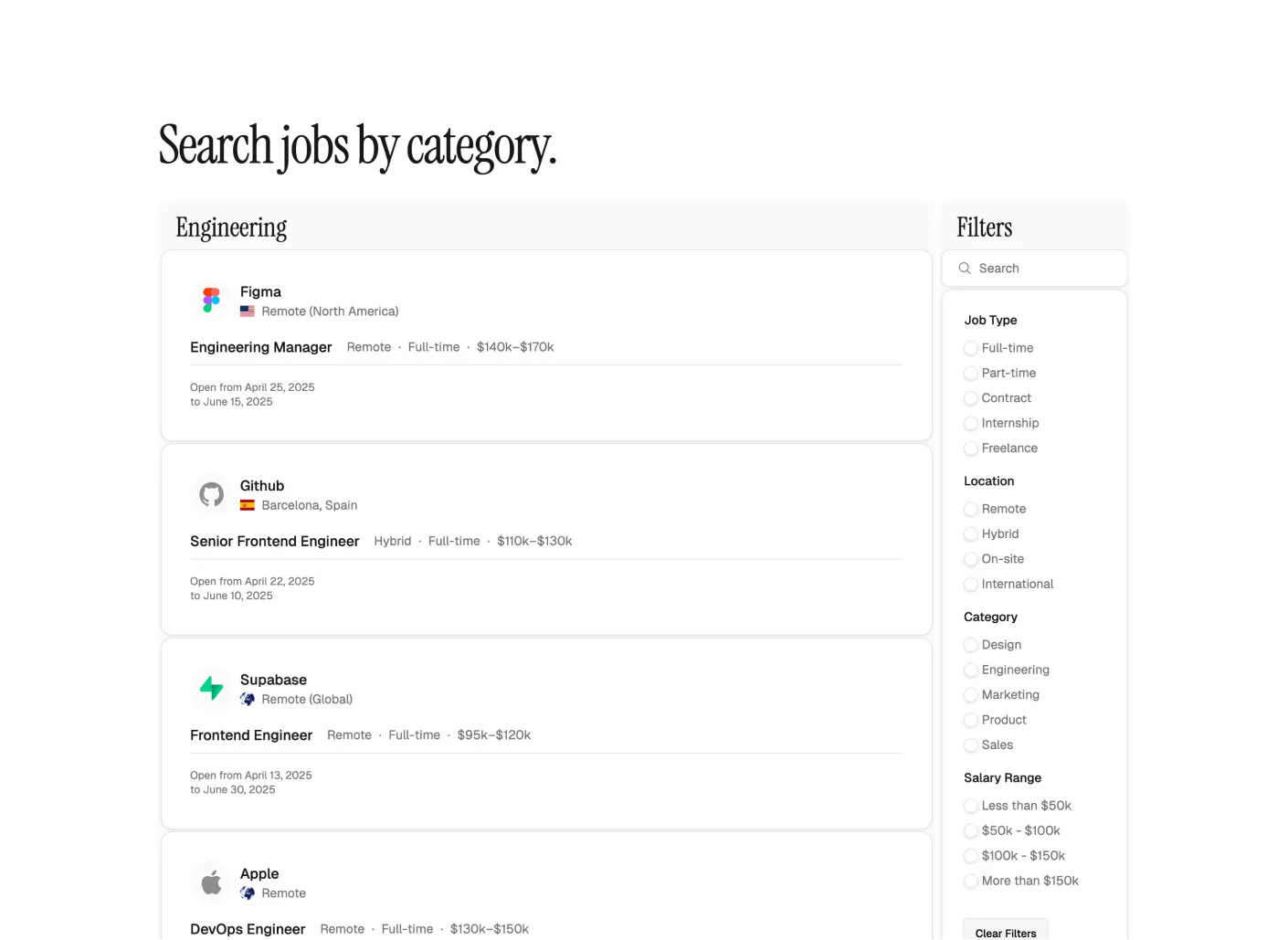Open the Frontend Engineer job at Supabase

pos(251,735)
